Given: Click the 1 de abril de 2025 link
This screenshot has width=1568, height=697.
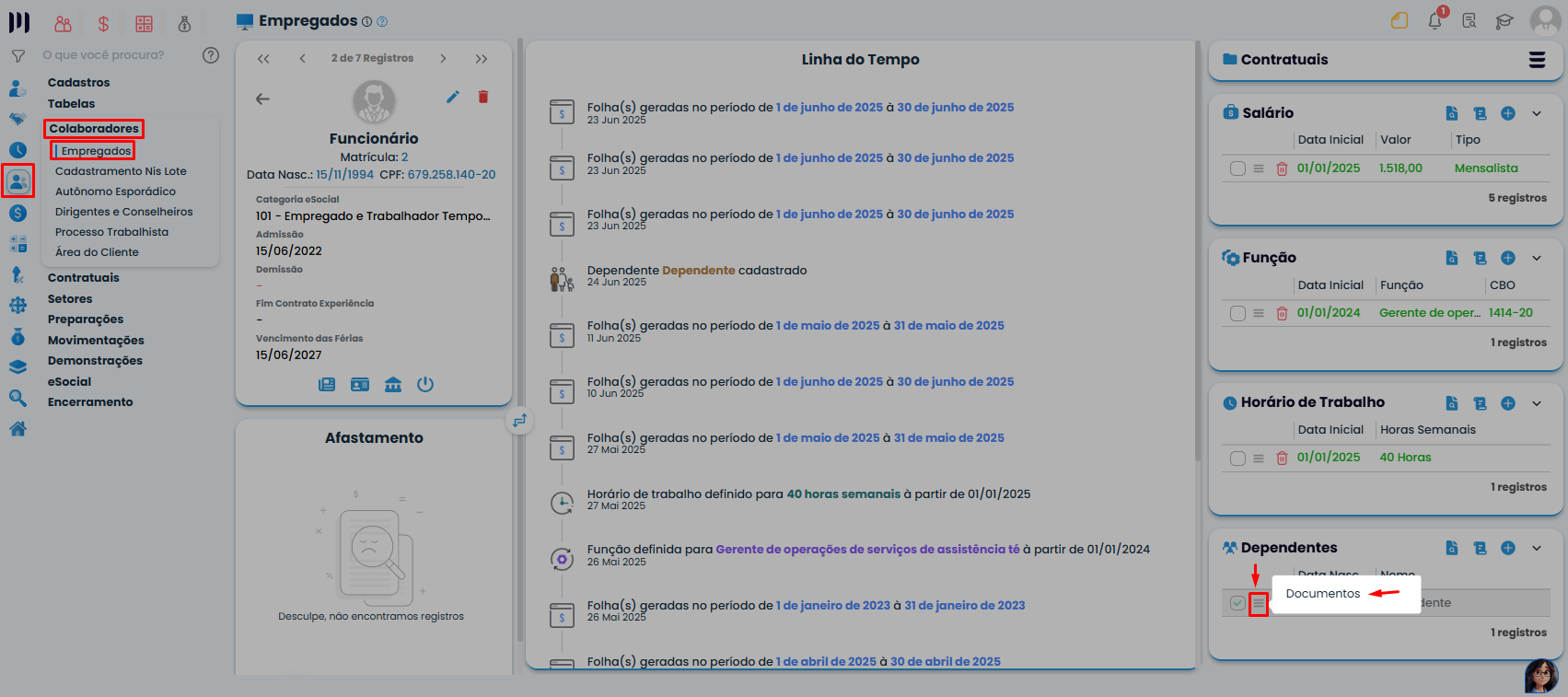Looking at the screenshot, I should tap(826, 662).
